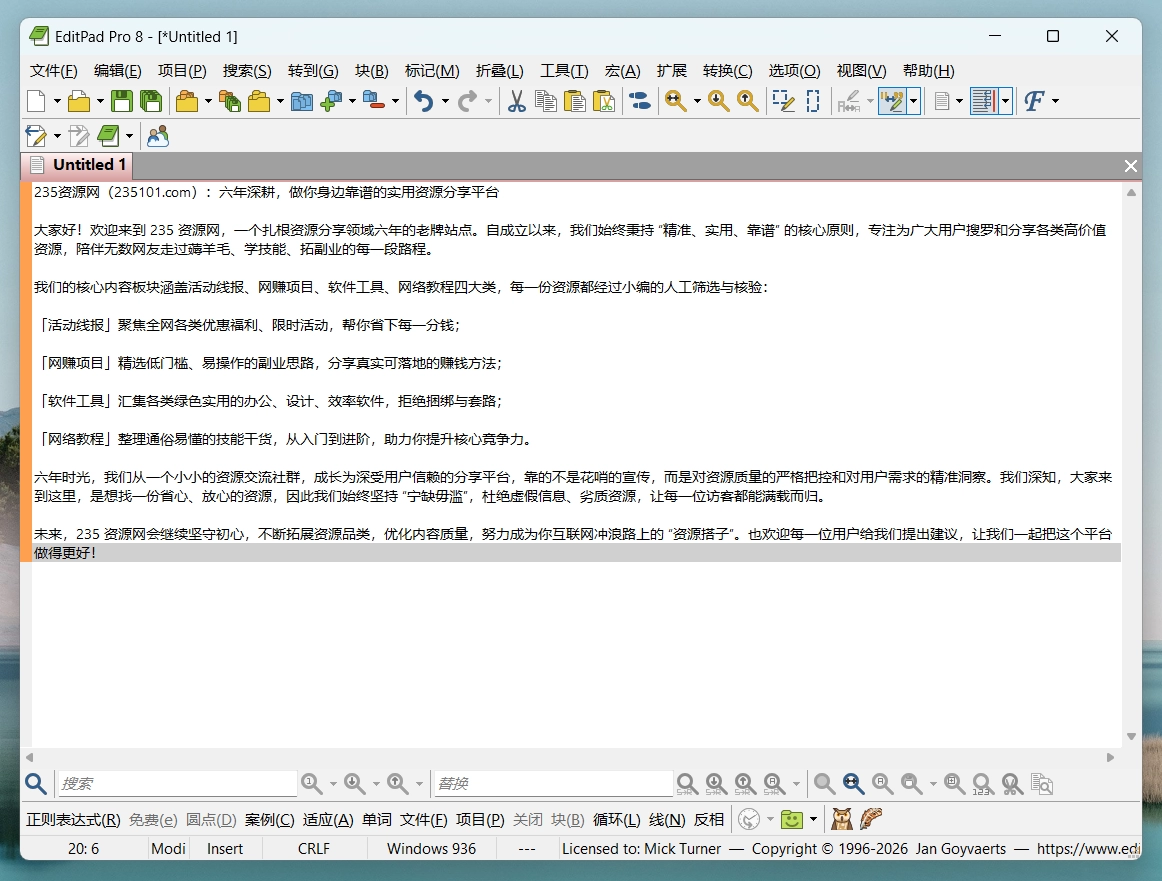The width and height of the screenshot is (1162, 881).
Task: Click the footsteps go-to icon
Action: 639,101
